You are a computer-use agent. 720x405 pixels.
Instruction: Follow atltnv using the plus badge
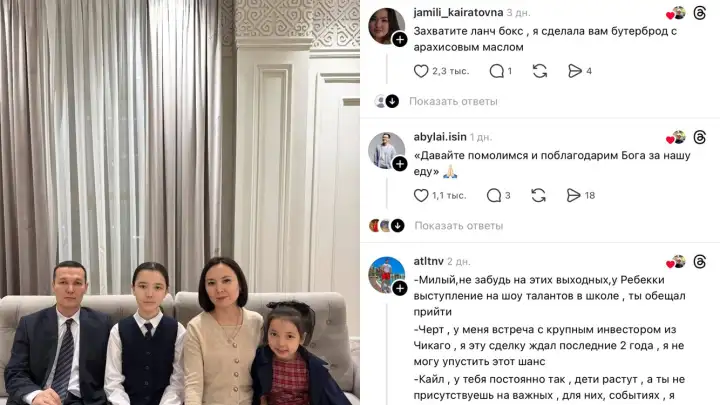point(400,288)
